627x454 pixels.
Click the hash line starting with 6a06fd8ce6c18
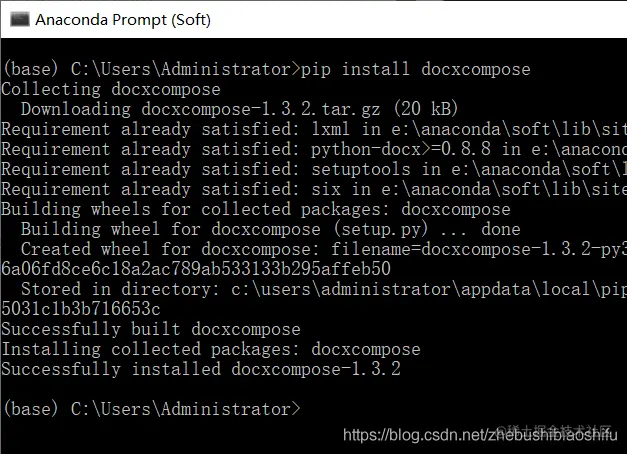pyautogui.click(x=196, y=269)
